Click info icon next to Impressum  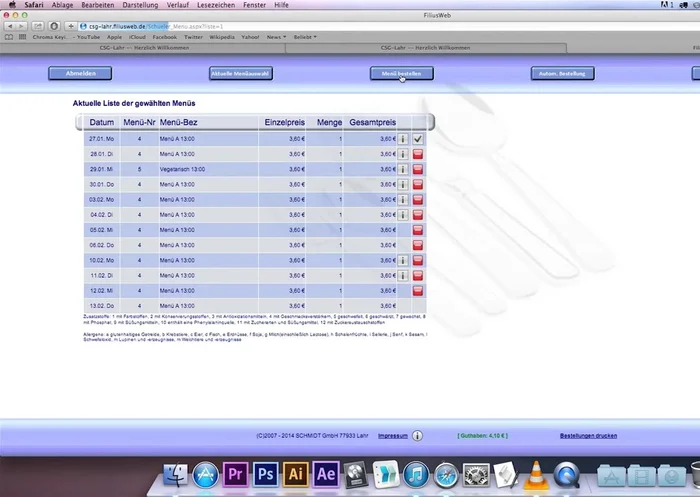[417, 436]
